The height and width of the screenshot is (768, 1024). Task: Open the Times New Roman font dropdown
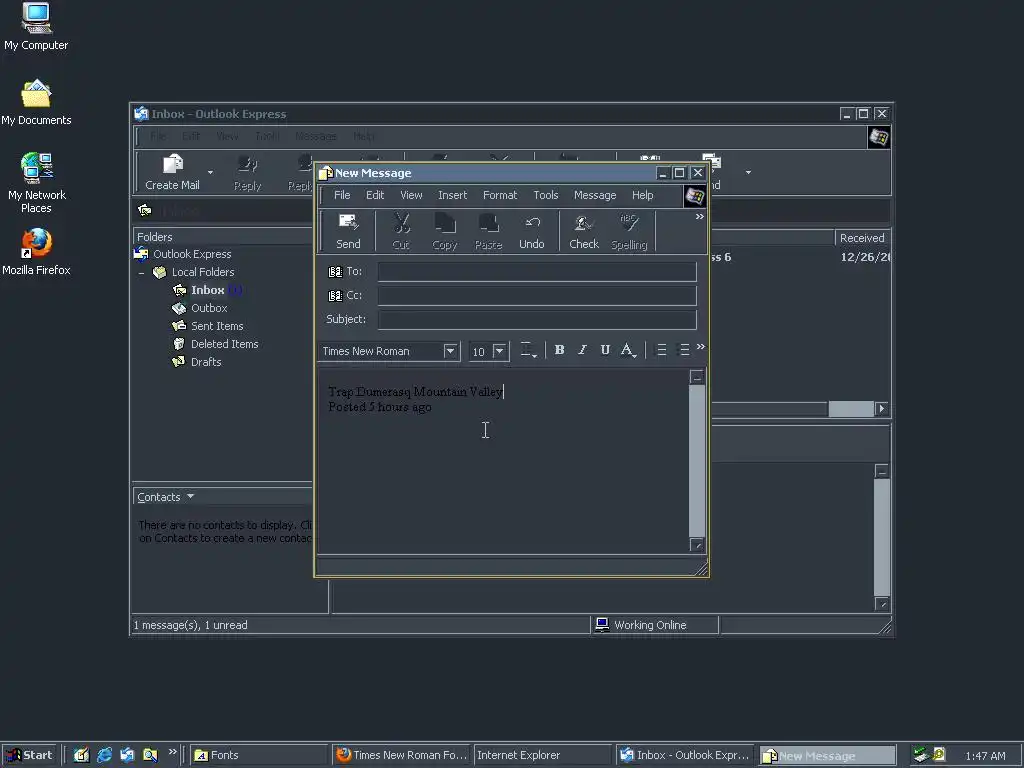pyautogui.click(x=450, y=351)
